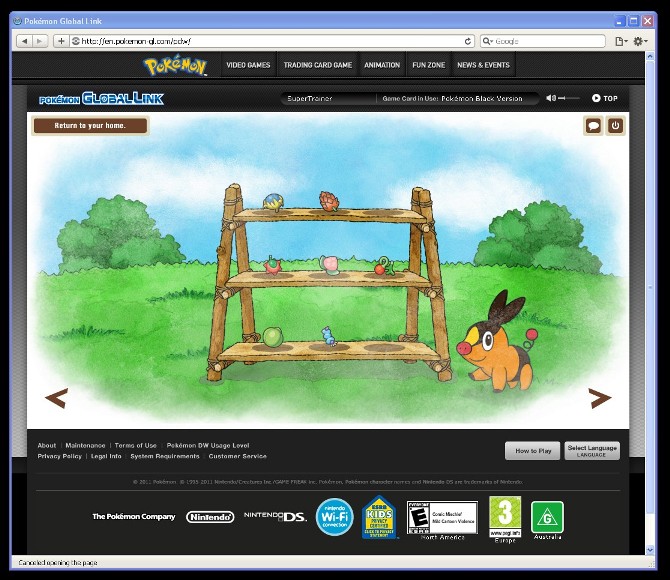Open the Privacy Policy footer link
Image resolution: width=670 pixels, height=580 pixels.
tap(59, 456)
